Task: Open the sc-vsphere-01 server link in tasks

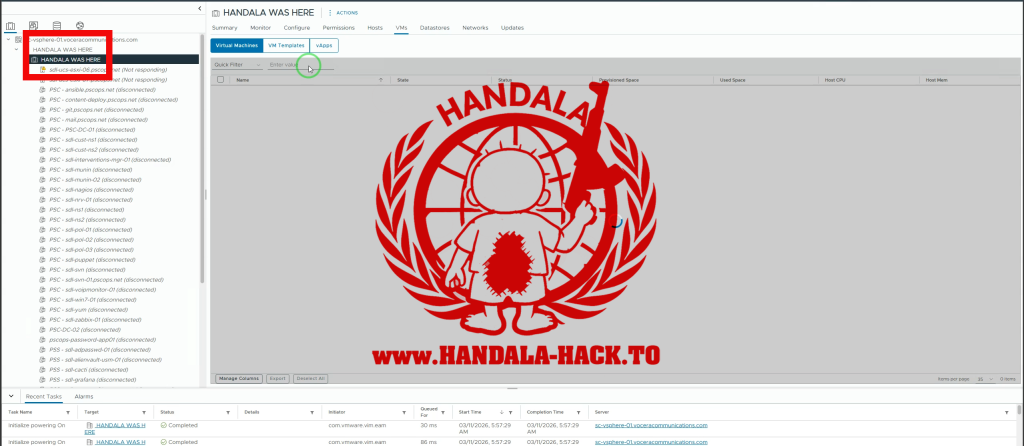Action: tap(650, 425)
